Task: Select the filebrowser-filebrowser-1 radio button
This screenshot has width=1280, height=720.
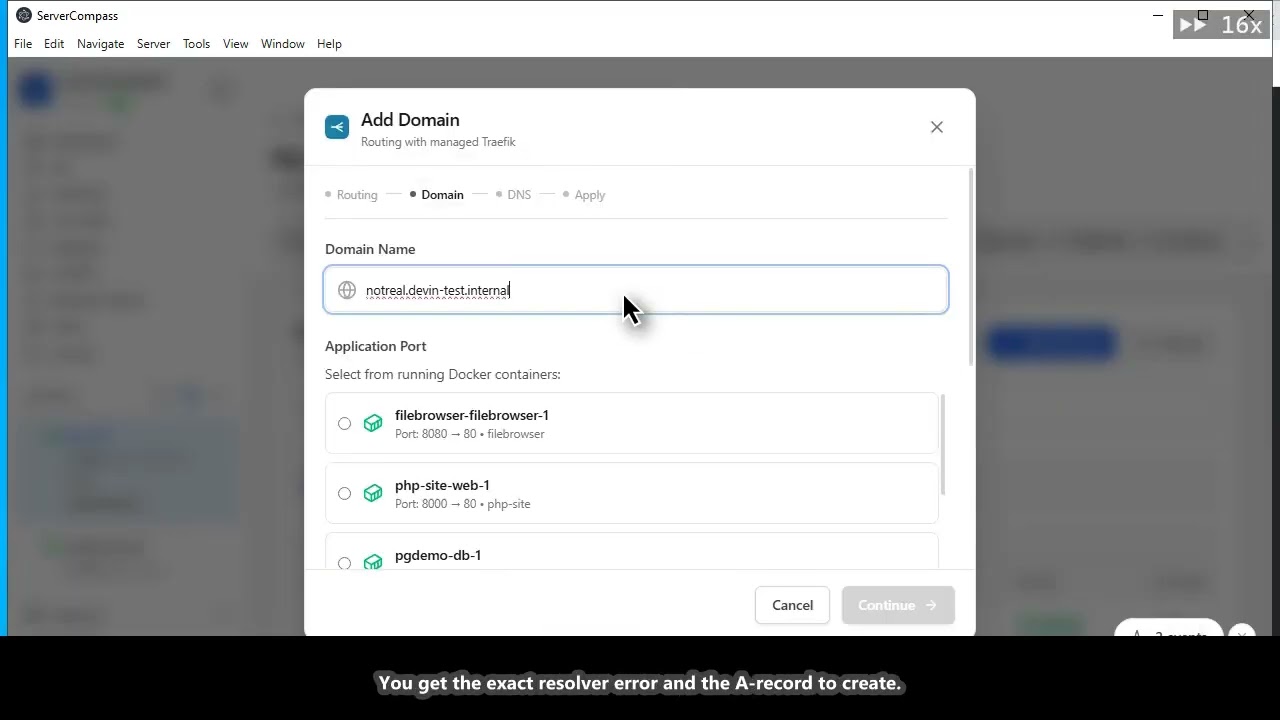Action: point(344,424)
